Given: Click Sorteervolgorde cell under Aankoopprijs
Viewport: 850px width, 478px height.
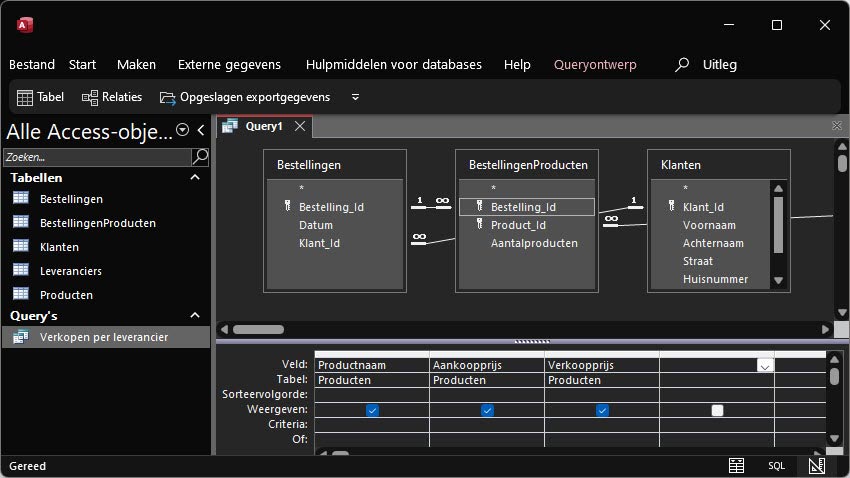Looking at the screenshot, I should click(487, 395).
